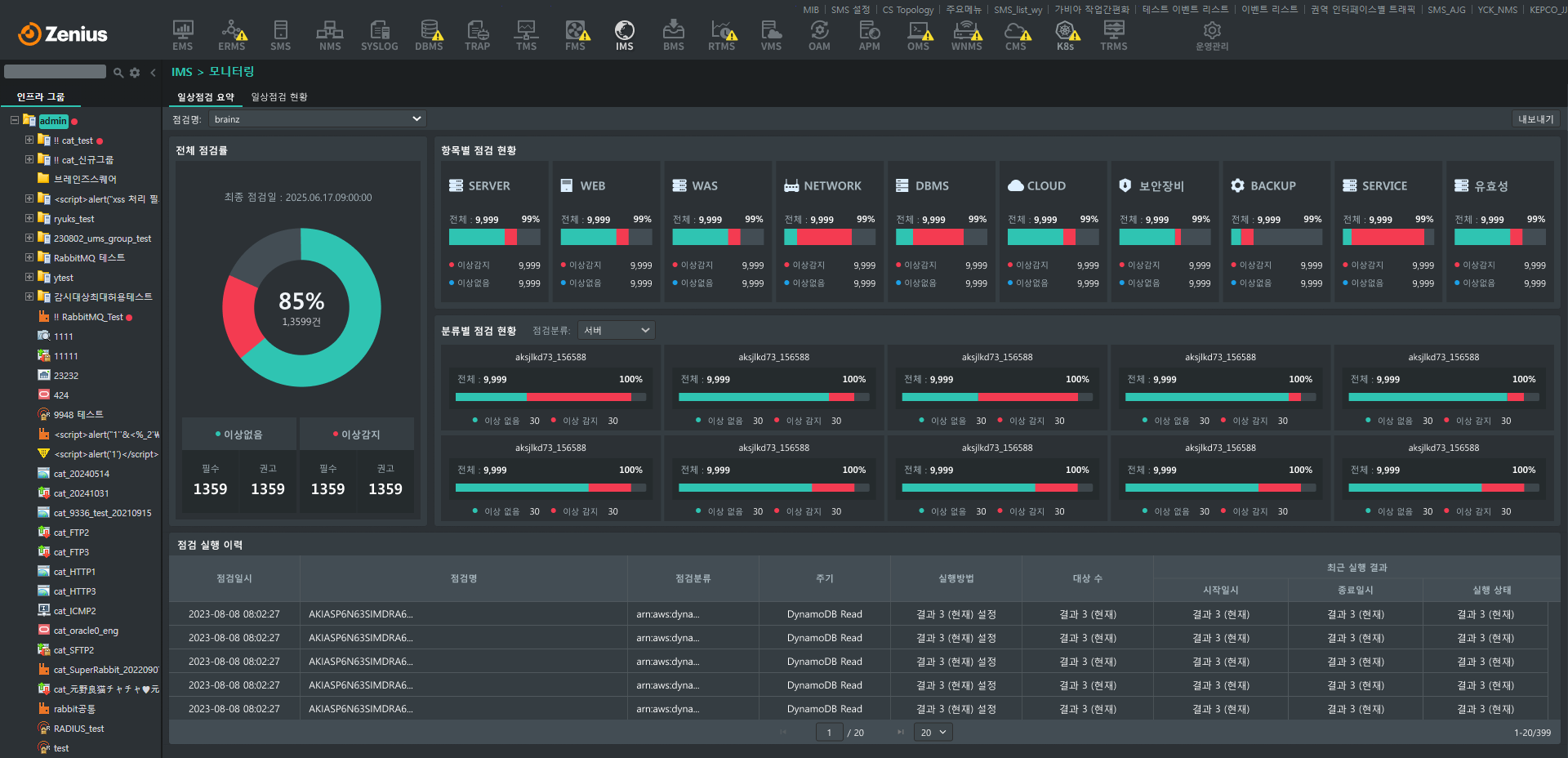This screenshot has height=758, width=1568.
Task: Open the SMS_AJG top link
Action: click(1447, 10)
